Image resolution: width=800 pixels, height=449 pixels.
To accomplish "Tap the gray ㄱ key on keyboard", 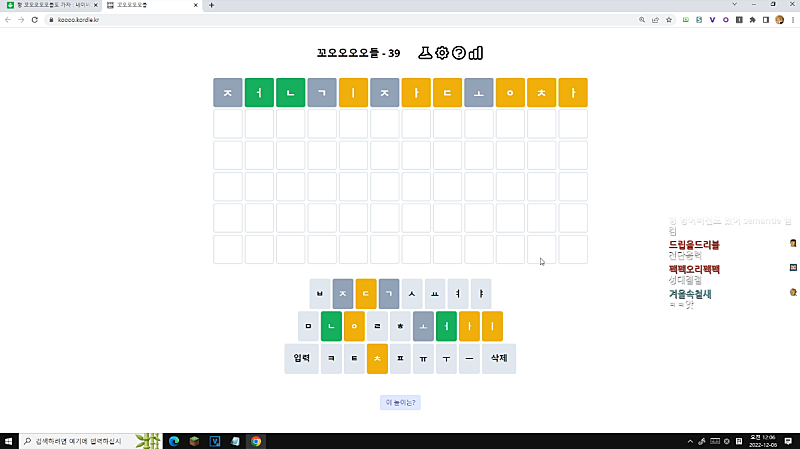I will click(389, 293).
